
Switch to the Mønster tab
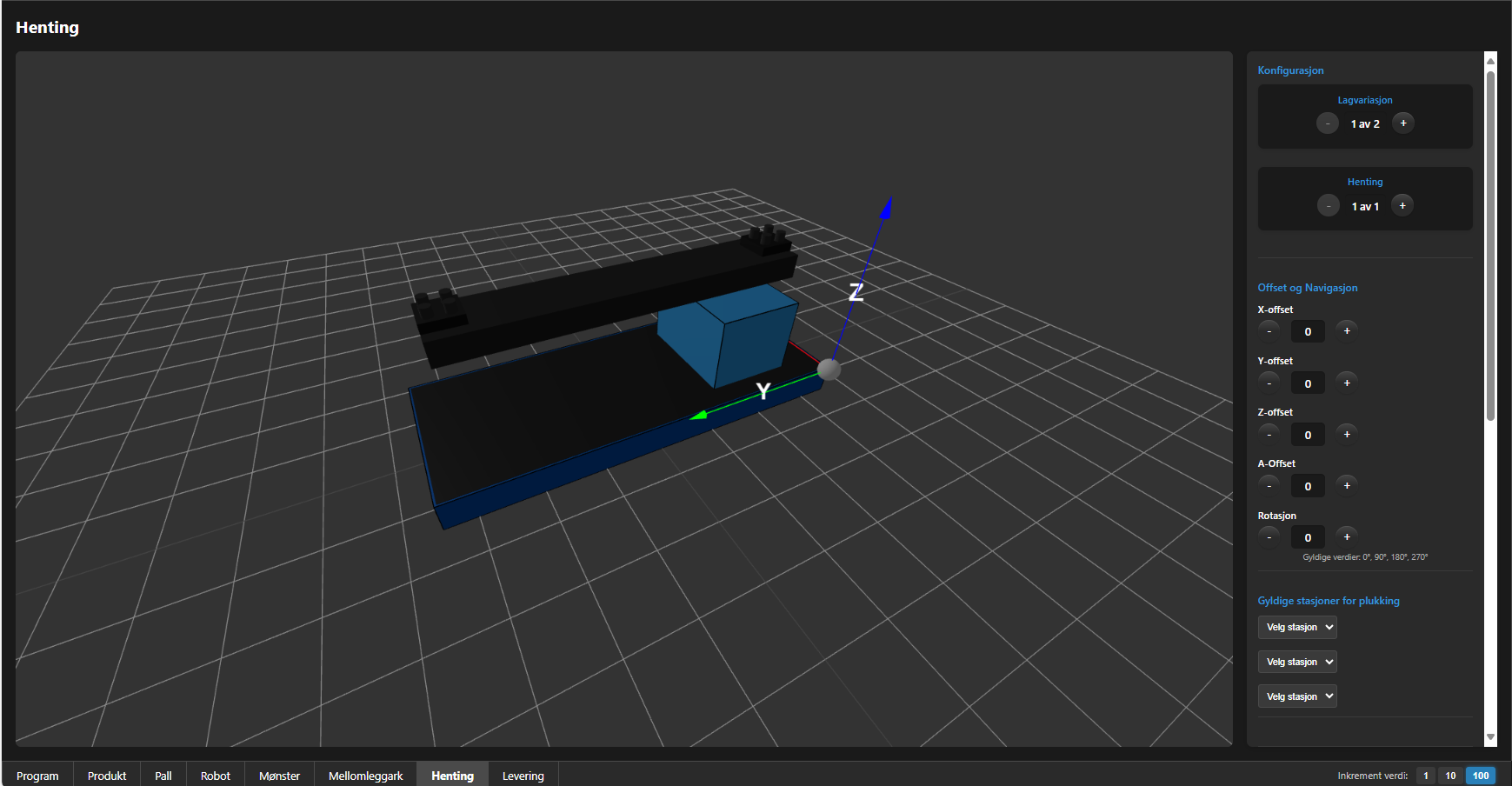tap(279, 776)
